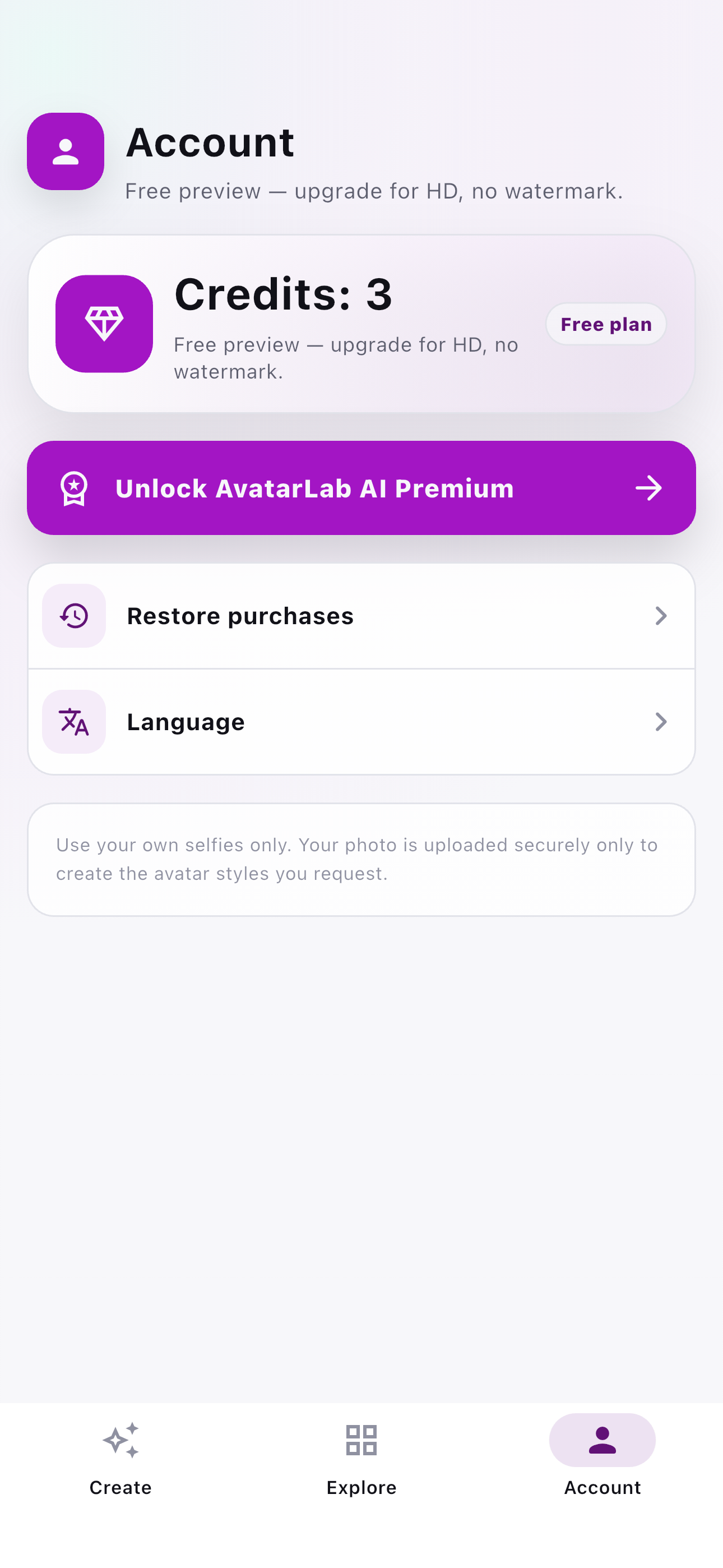The image size is (723, 1568).
Task: Click the premium award ribbon icon
Action: point(74,488)
